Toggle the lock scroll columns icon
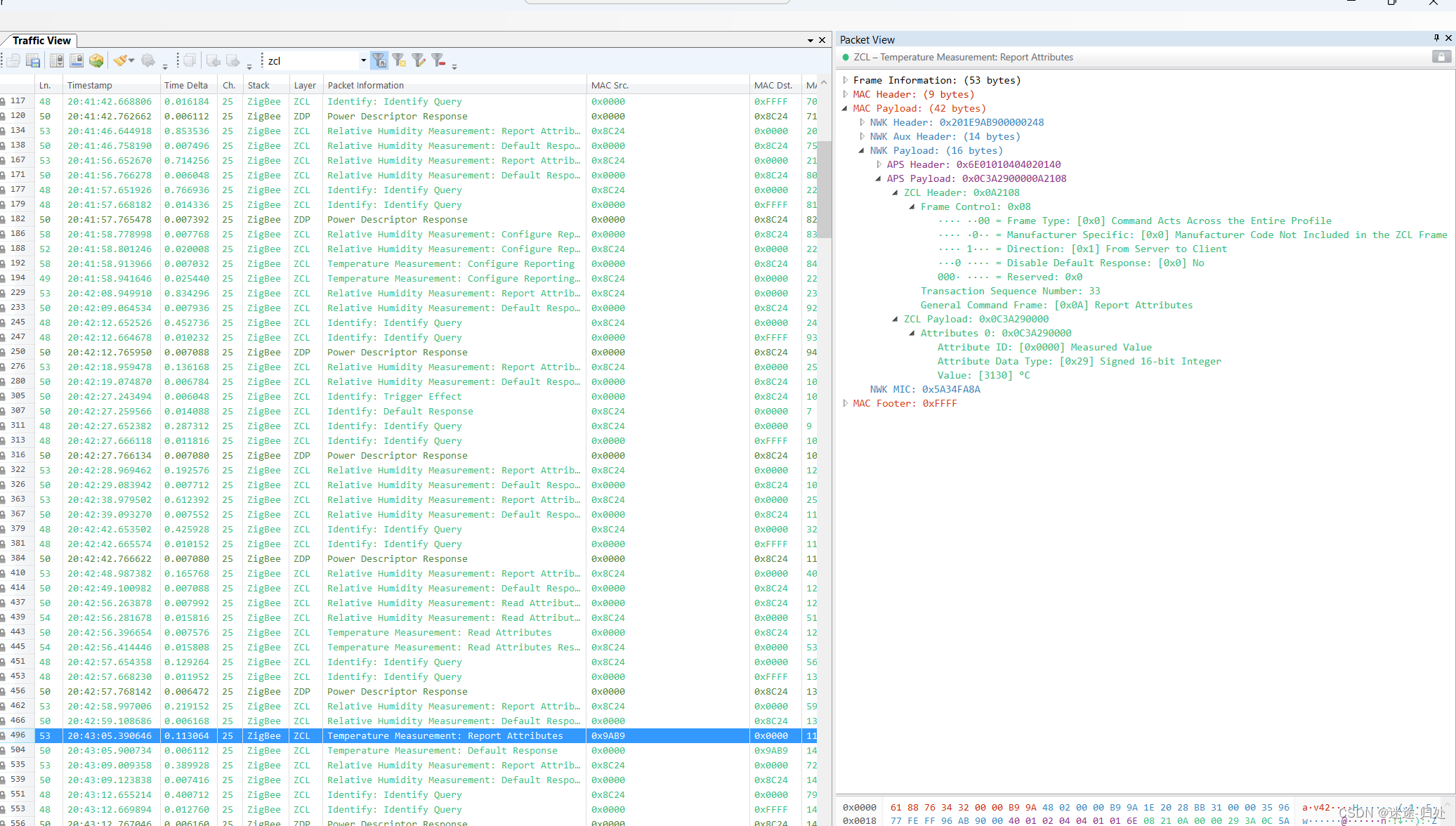 coord(57,61)
